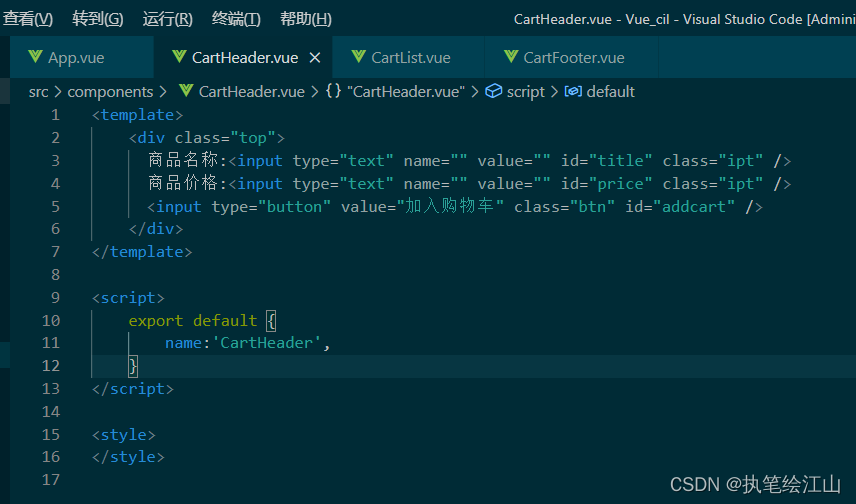Click line number 10 in gutter
The height and width of the screenshot is (504, 856).
click(51, 321)
